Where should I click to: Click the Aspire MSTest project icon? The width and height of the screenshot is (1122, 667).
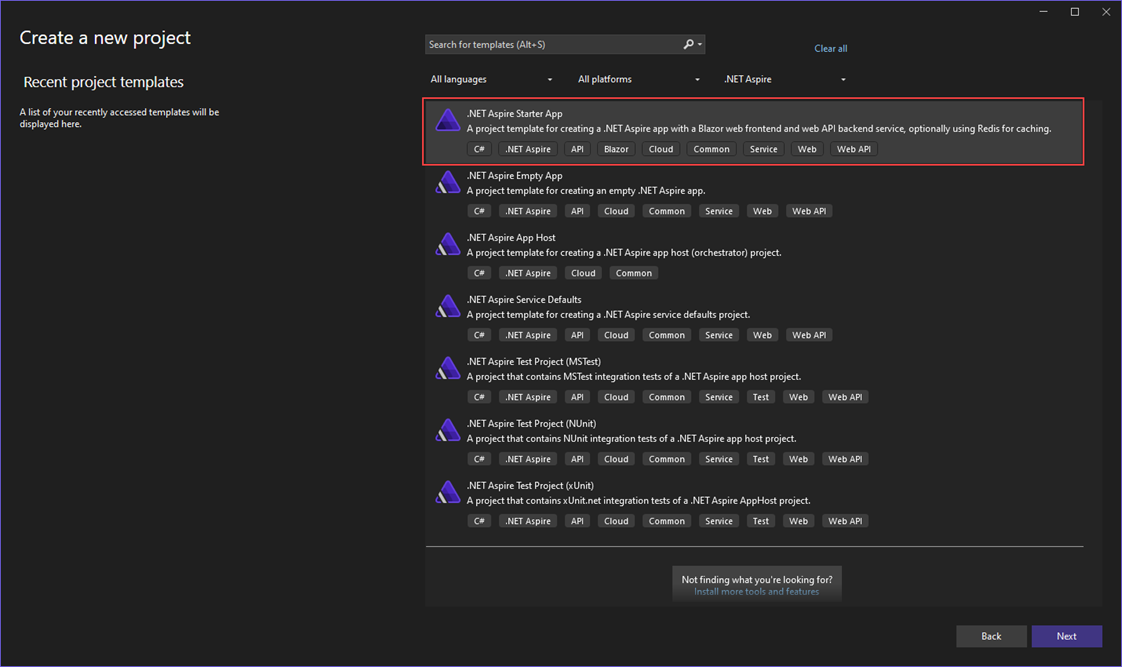click(x=448, y=369)
